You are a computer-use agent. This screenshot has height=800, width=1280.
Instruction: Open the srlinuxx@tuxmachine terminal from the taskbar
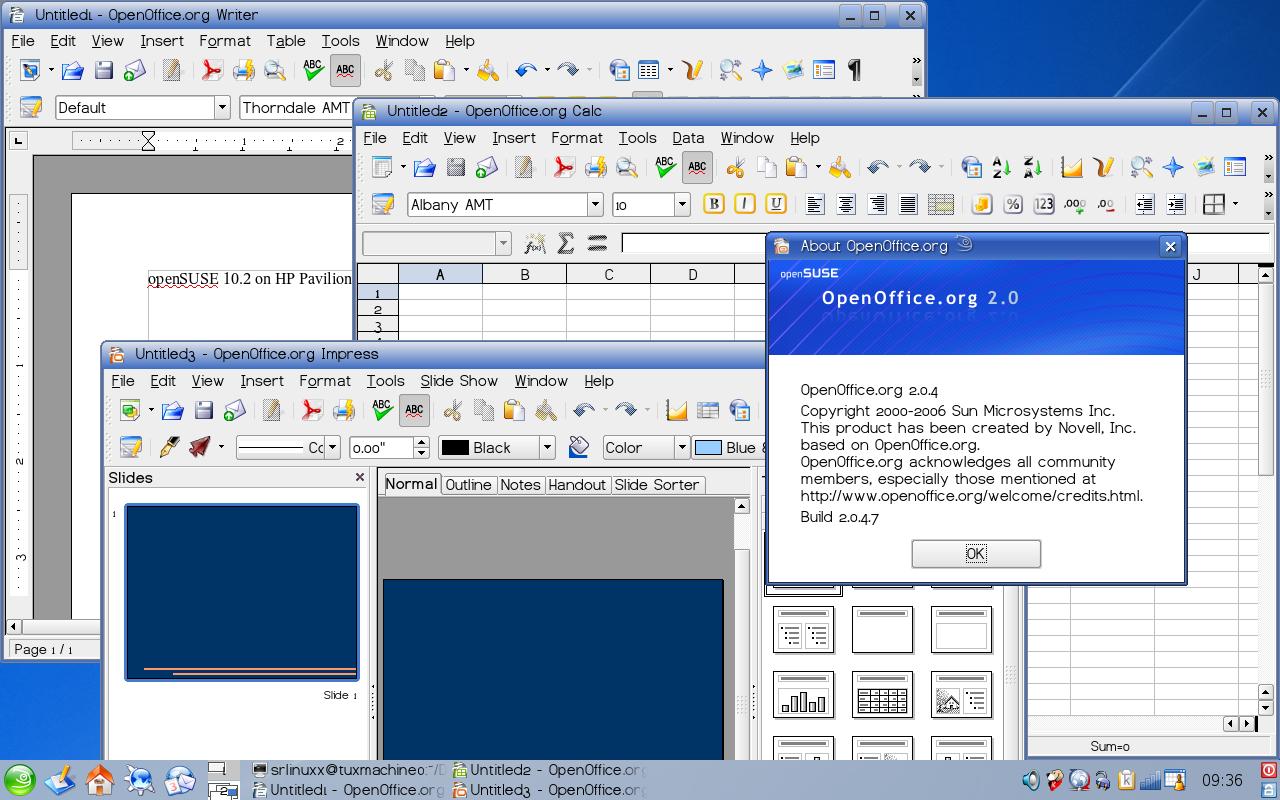point(348,770)
